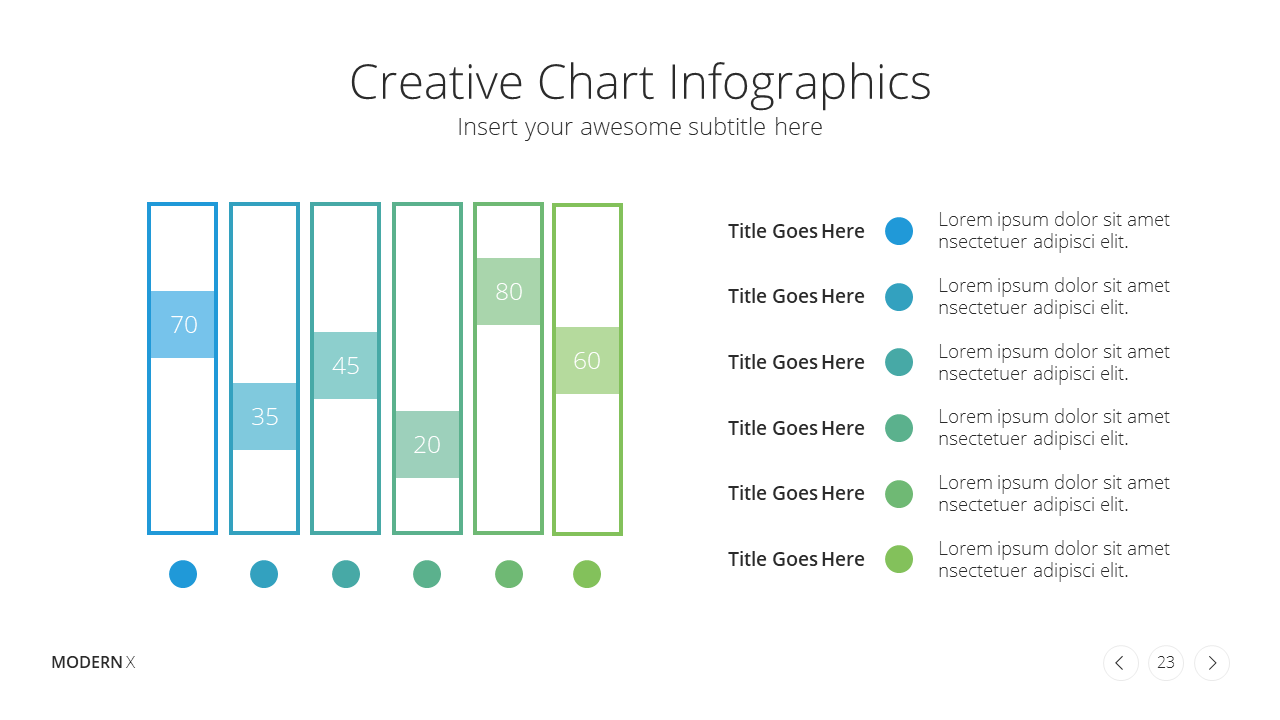Select the Creative Chart Infographics title
1280x720 pixels.
(640, 83)
